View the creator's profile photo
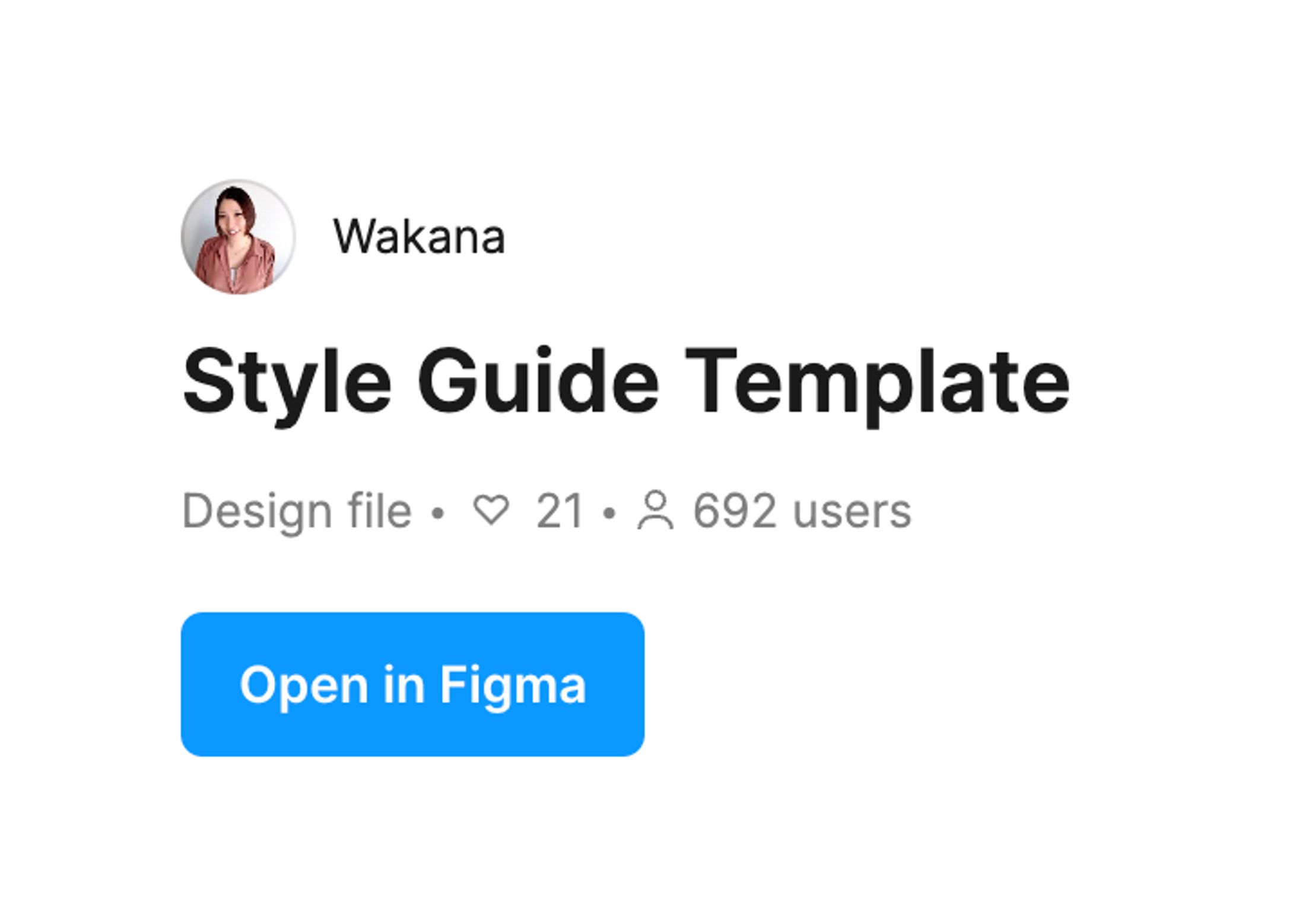Image resolution: width=1296 pixels, height=924 pixels. click(x=238, y=237)
